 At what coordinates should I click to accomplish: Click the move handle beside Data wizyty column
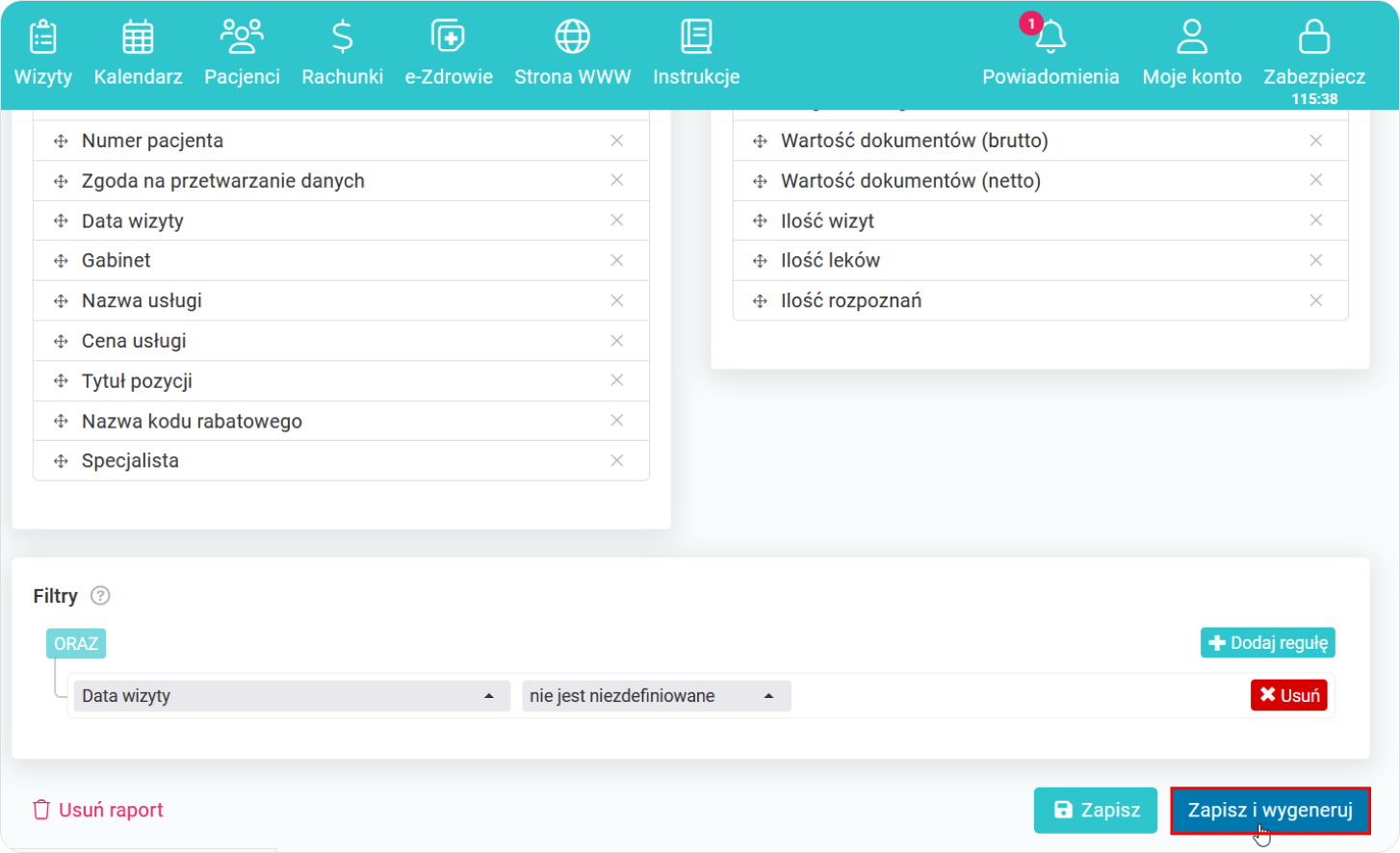click(x=61, y=221)
